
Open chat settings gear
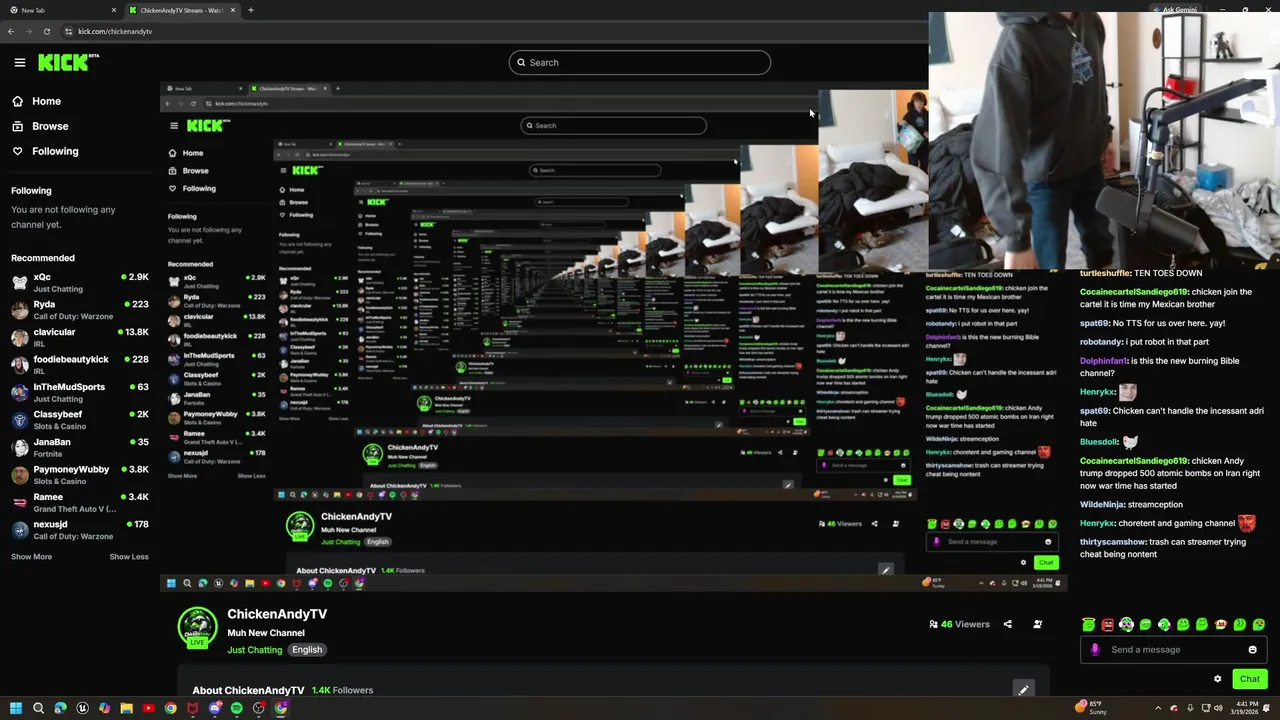pos(1217,679)
